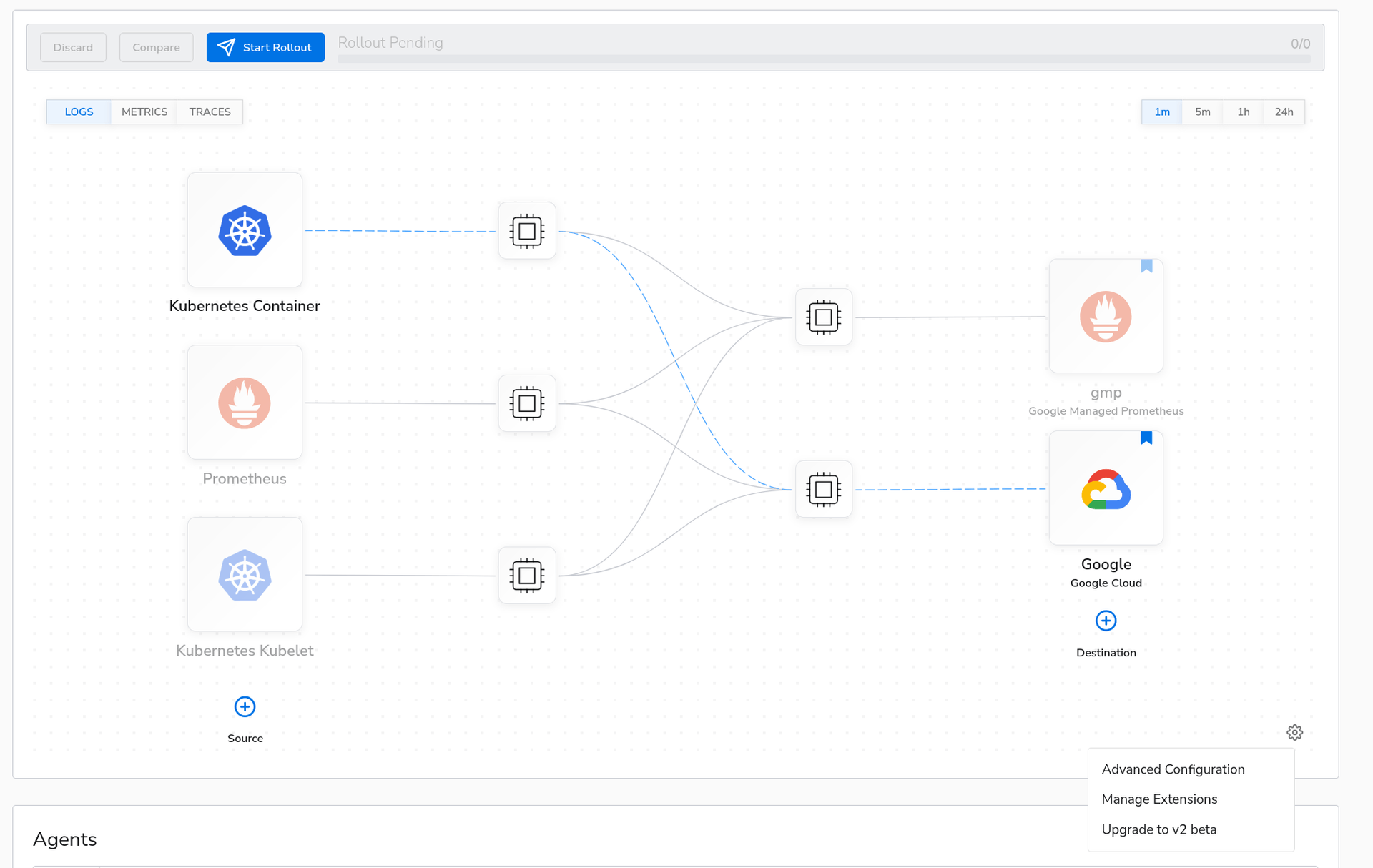This screenshot has height=868, width=1373.
Task: Click the top processor chip icon
Action: click(x=526, y=230)
